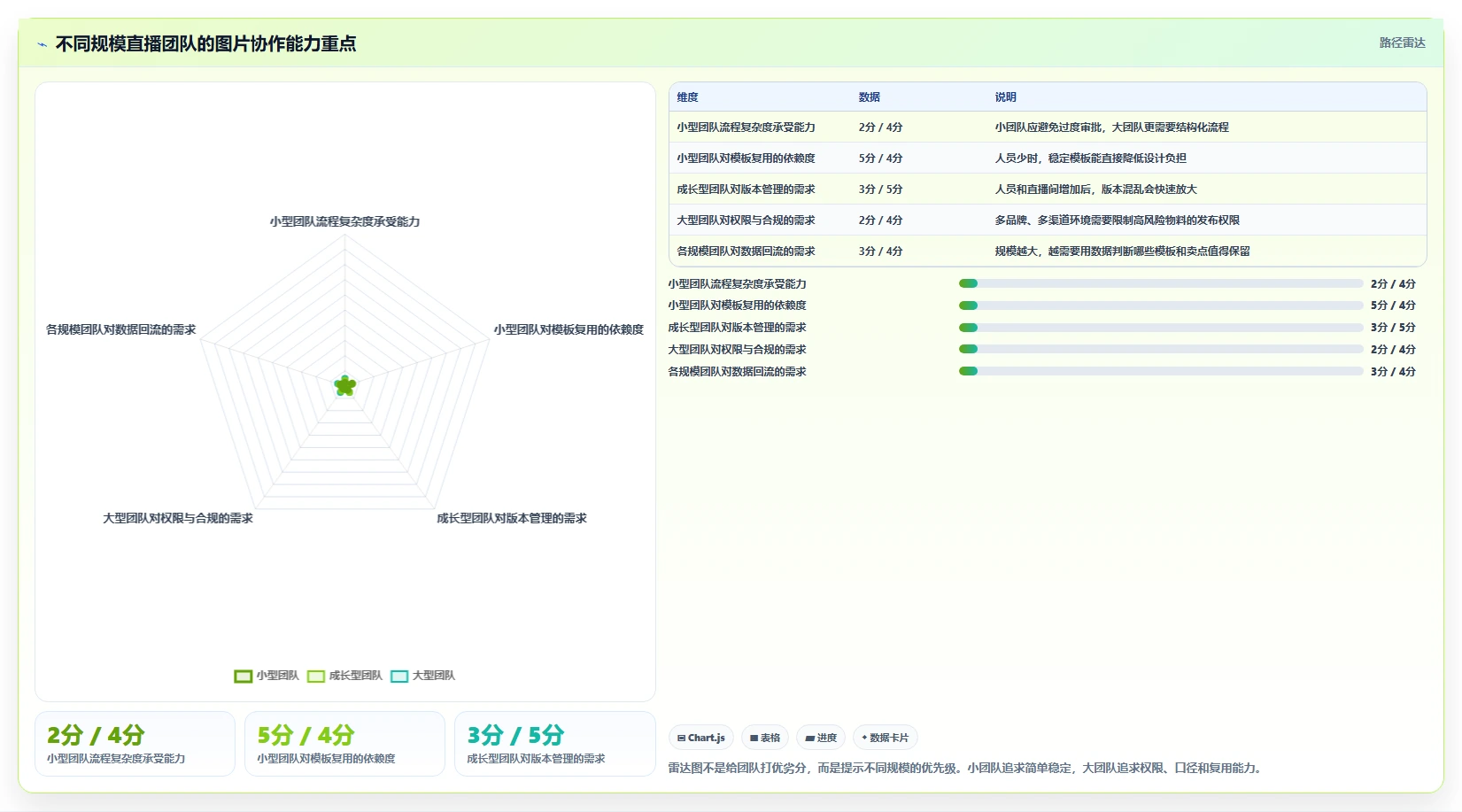
Task: Click the 路径雷达 tag in the header
Action: [1402, 43]
